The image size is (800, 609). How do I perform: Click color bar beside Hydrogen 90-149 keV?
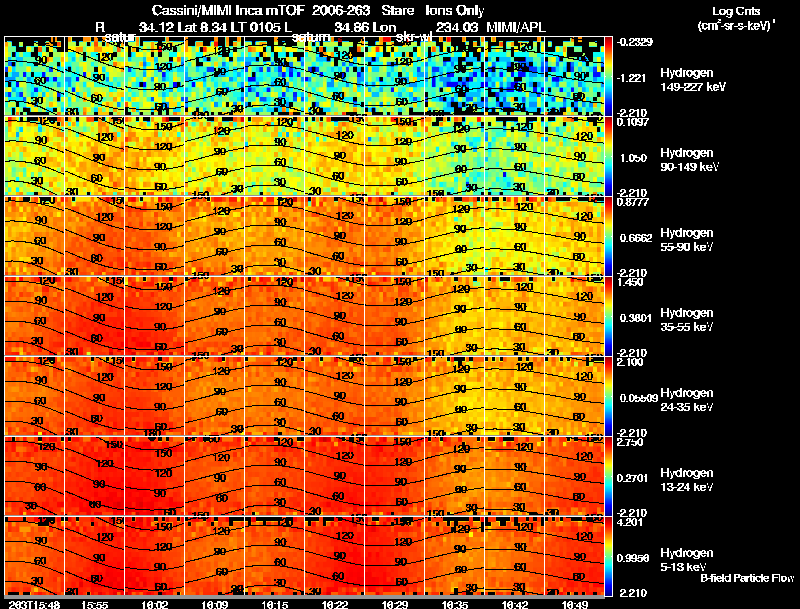(x=608, y=156)
